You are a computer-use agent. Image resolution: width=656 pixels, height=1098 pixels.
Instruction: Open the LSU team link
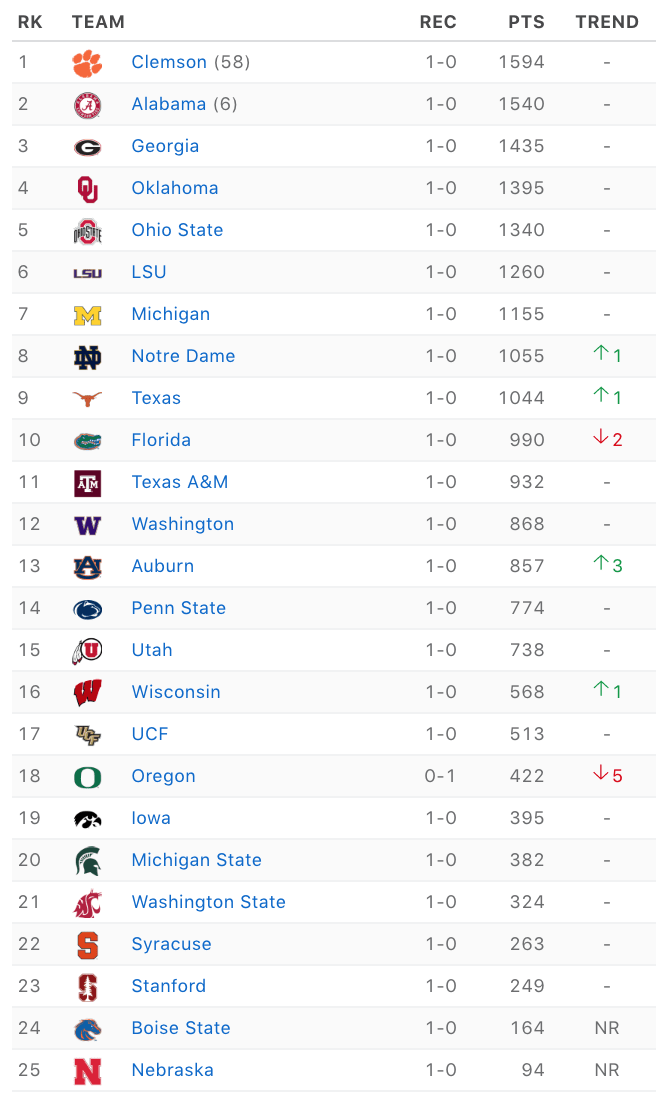click(149, 272)
